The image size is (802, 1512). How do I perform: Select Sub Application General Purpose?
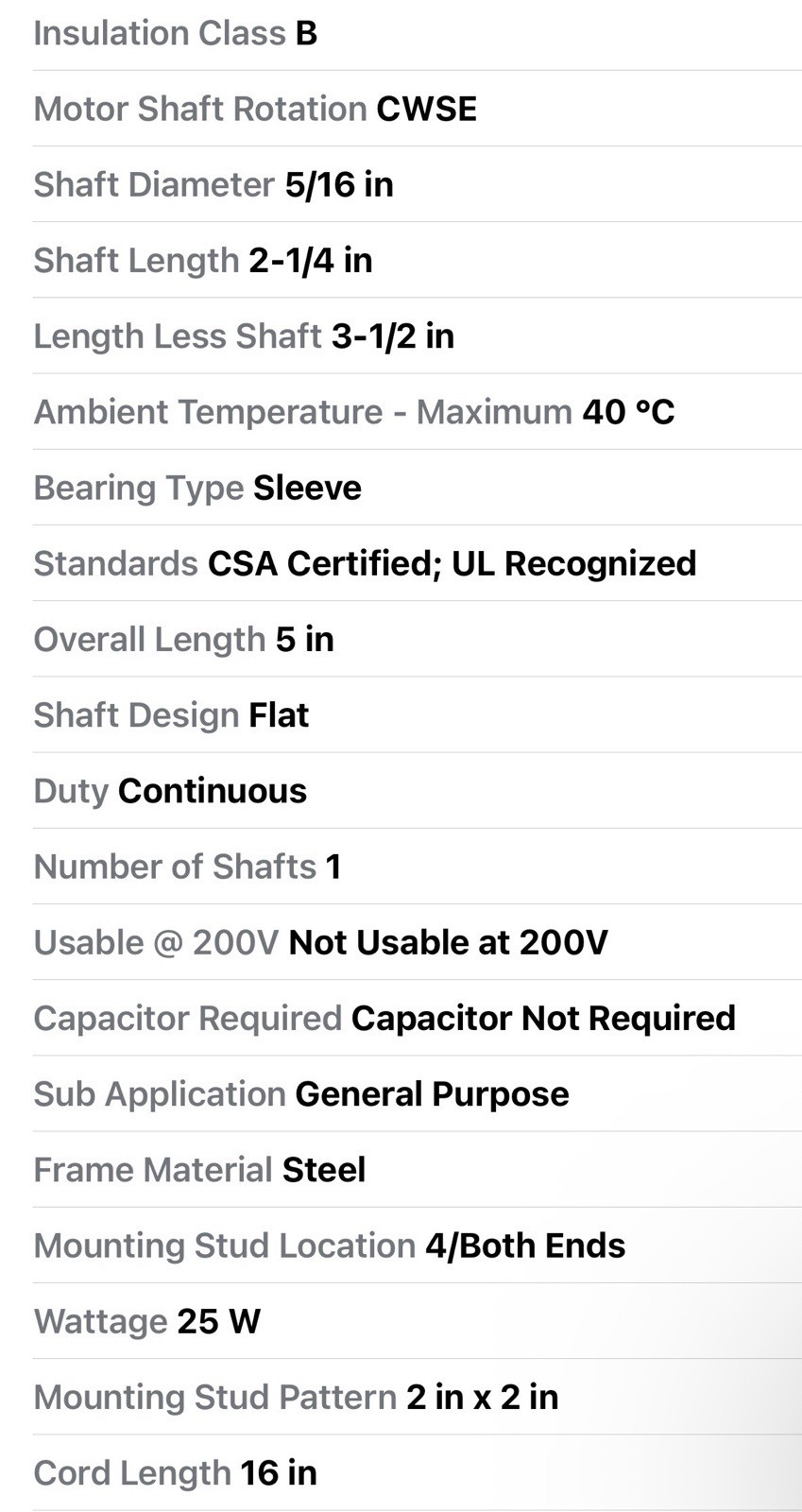click(417, 1093)
